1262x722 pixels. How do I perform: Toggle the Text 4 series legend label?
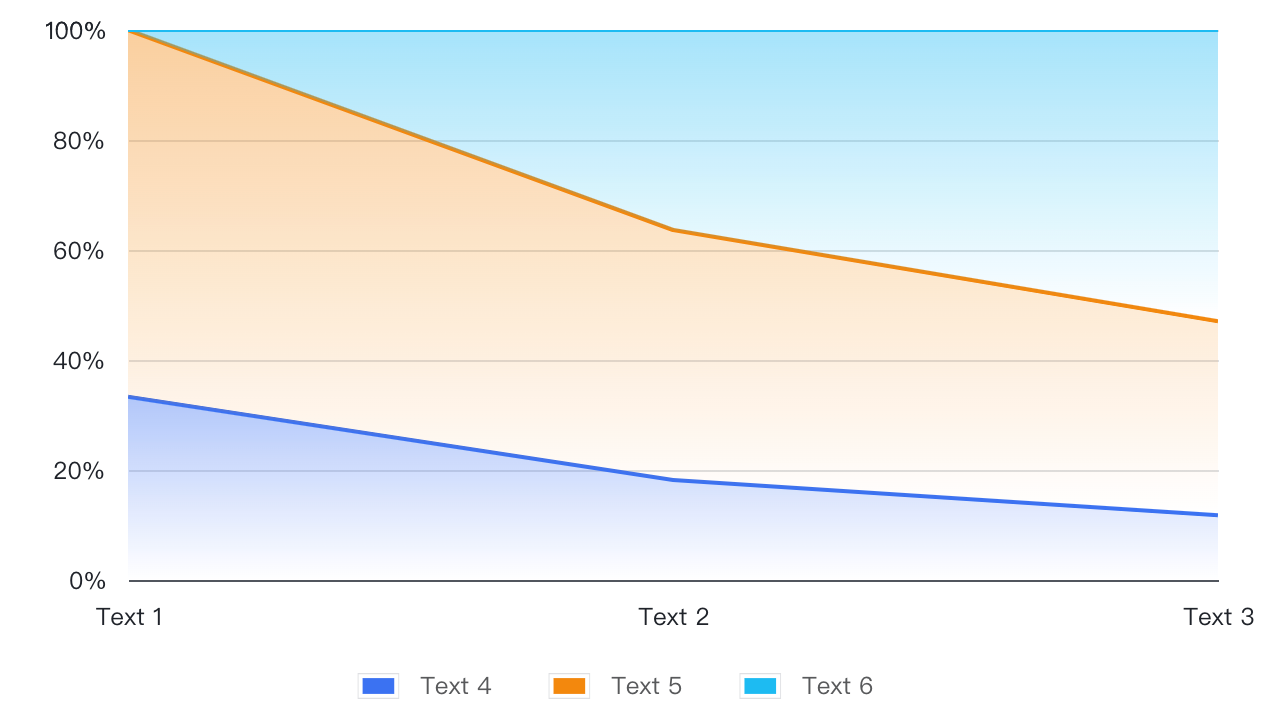[x=456, y=686]
